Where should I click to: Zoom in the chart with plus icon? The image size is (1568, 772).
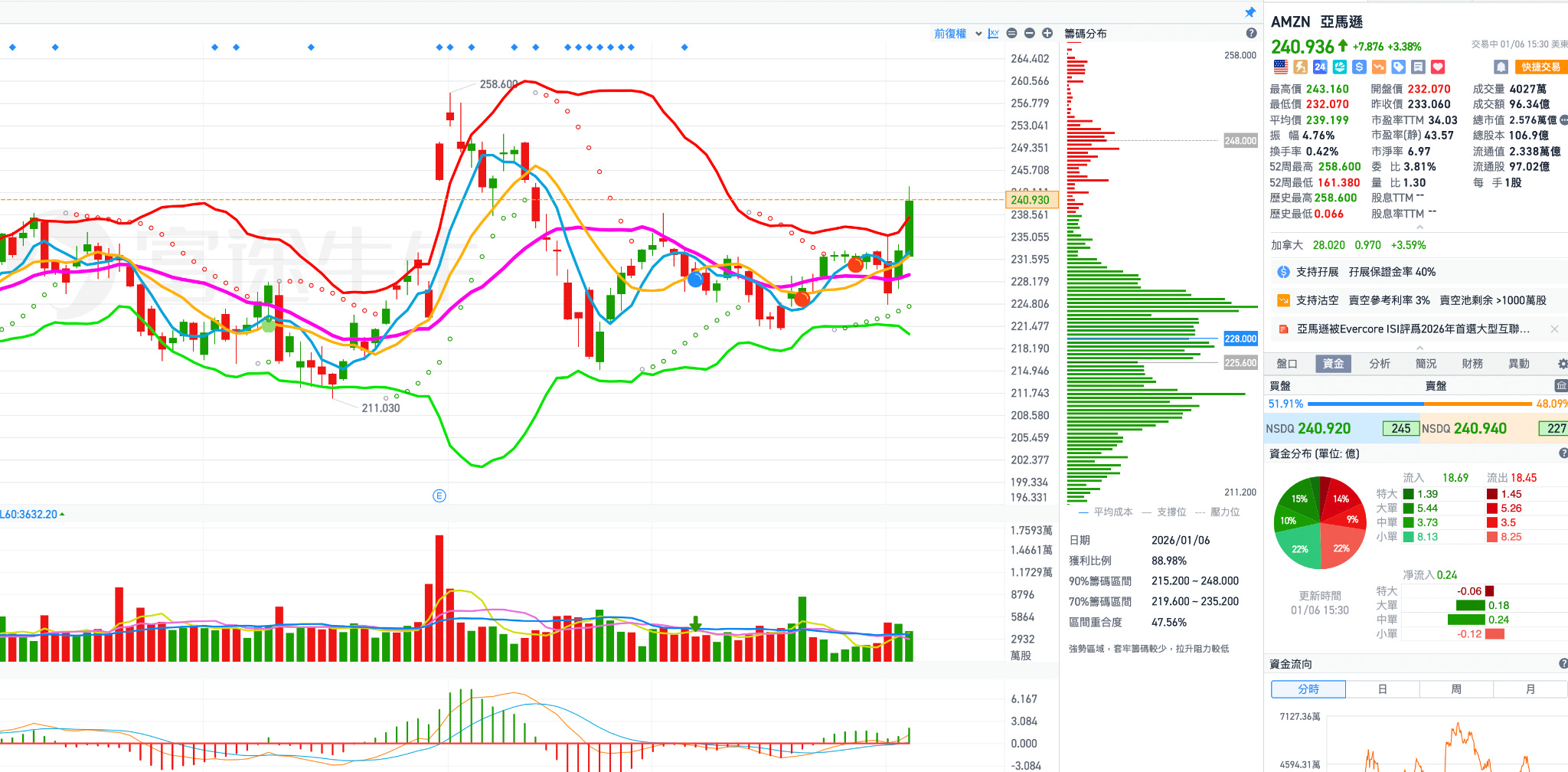point(1047,33)
